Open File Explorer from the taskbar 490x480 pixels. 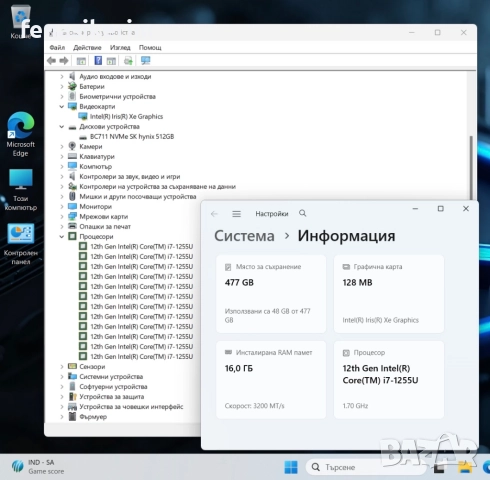[465, 467]
